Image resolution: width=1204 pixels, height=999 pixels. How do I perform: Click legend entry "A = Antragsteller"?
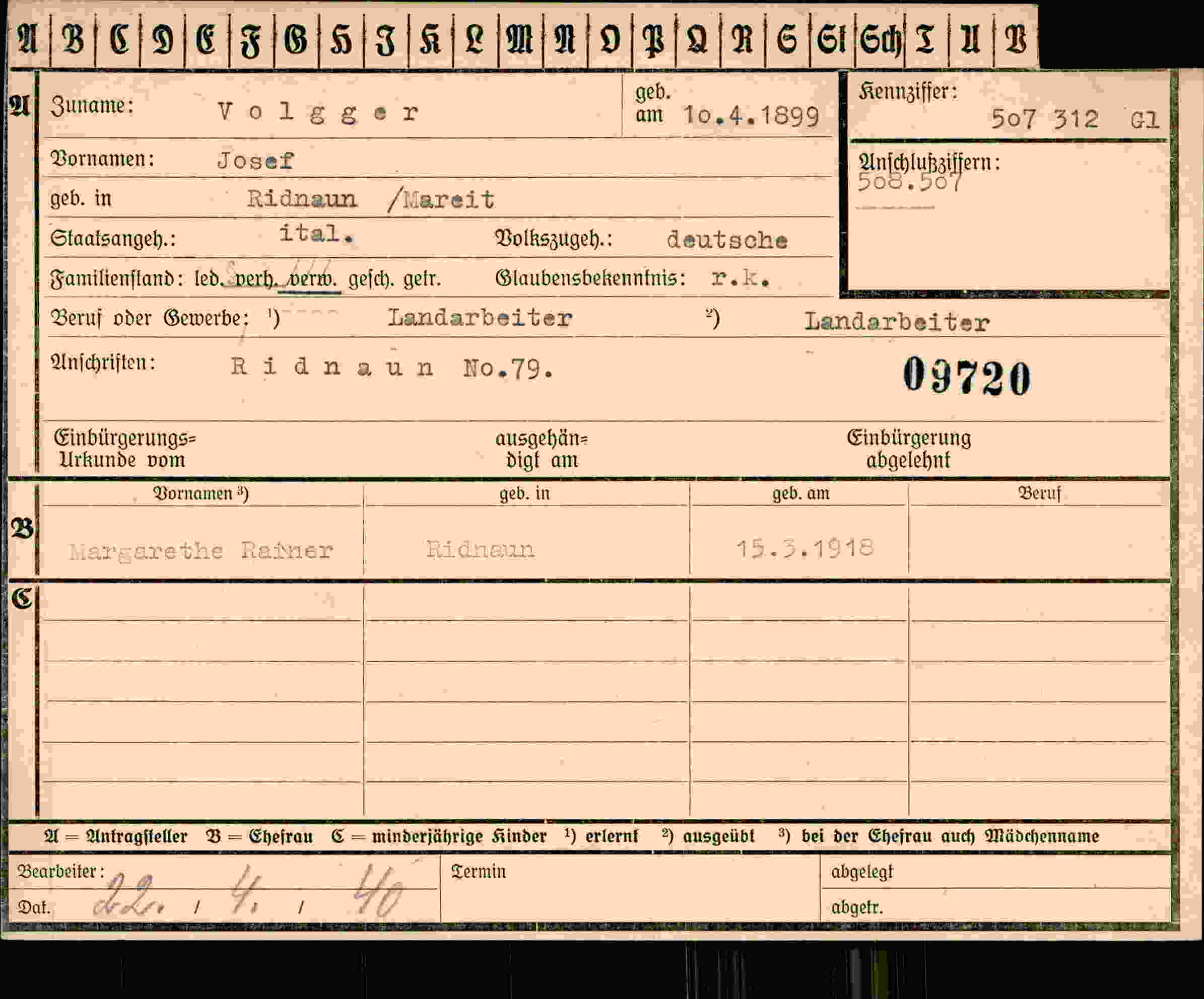coord(116,836)
